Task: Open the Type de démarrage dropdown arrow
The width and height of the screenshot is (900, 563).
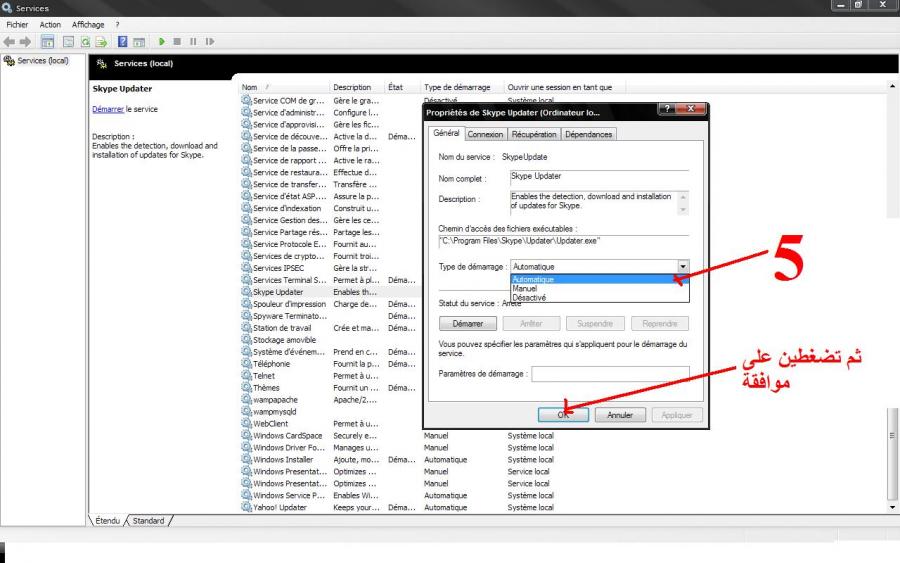Action: pyautogui.click(x=682, y=267)
